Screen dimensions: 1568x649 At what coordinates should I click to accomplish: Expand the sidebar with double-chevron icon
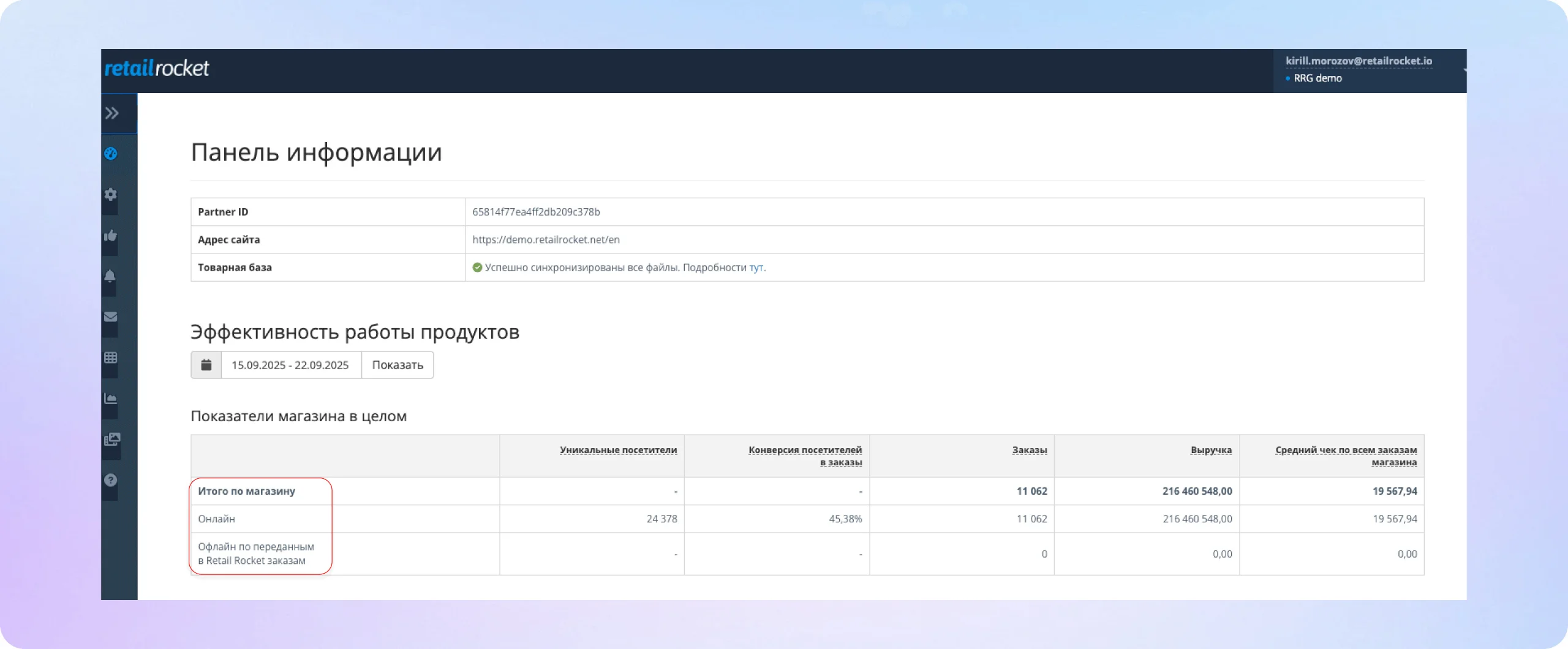coord(111,113)
